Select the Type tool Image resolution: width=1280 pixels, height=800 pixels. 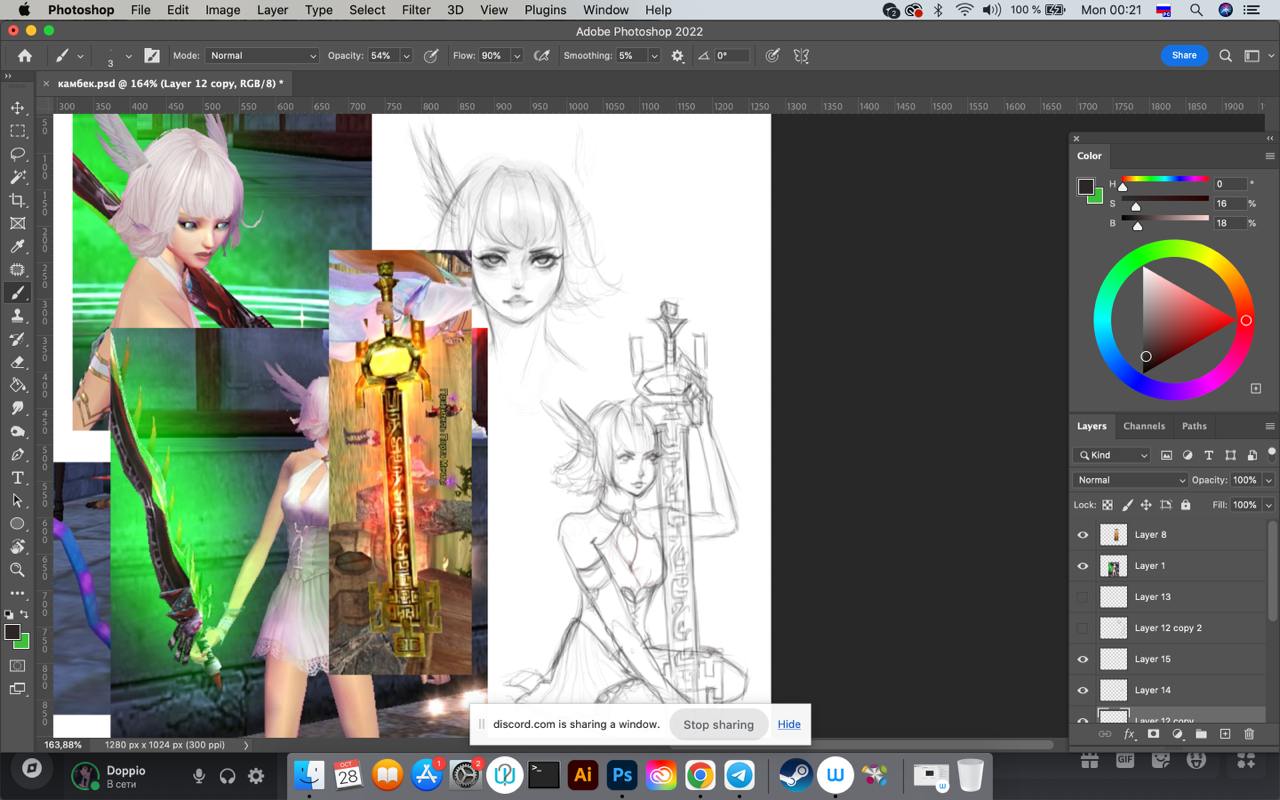click(17, 478)
